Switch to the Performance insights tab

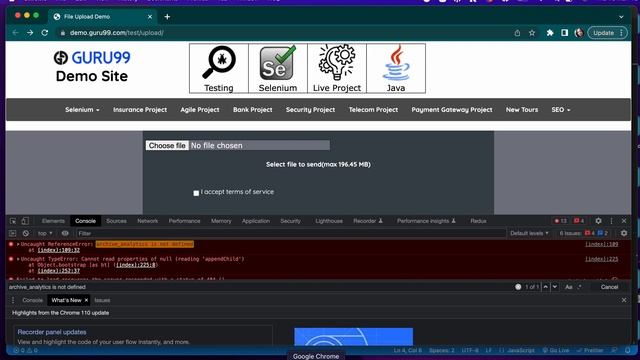(x=426, y=221)
